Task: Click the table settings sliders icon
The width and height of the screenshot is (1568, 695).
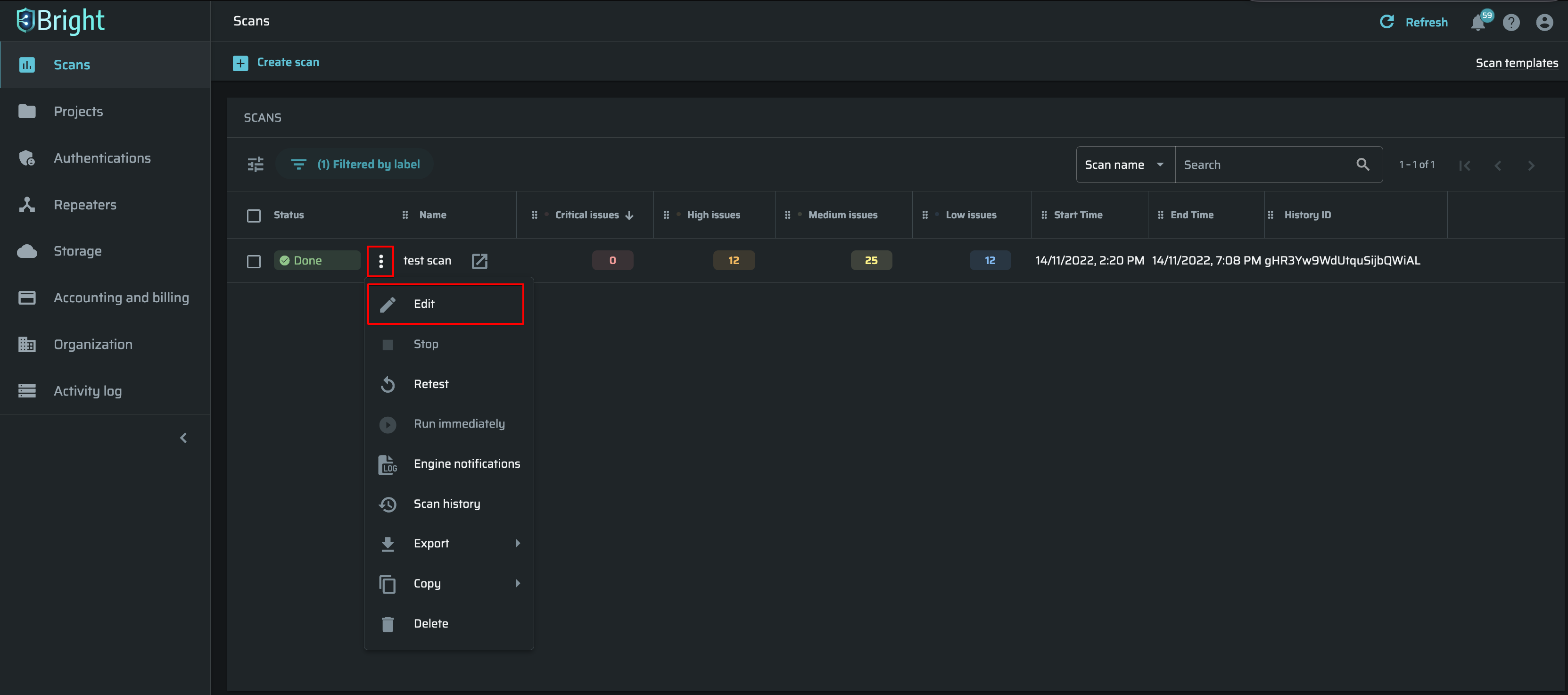Action: click(256, 164)
